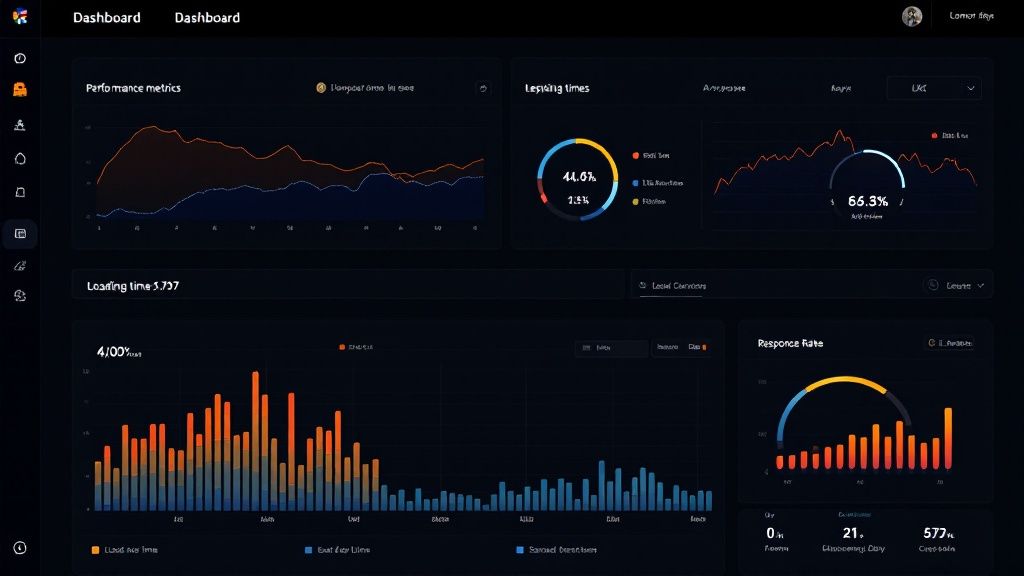Viewport: 1024px width, 576px height.
Task: Click the pencil edit icon in the sidebar
Action: (x=20, y=265)
